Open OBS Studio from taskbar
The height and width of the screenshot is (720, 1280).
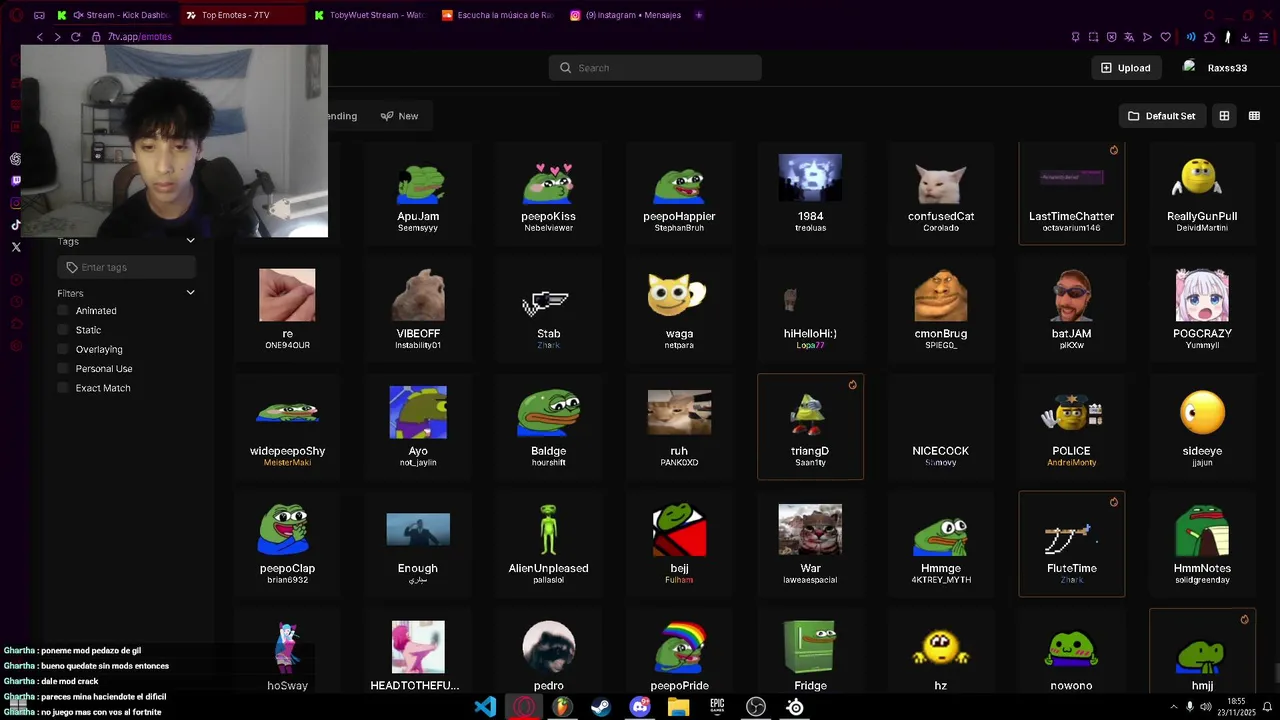pos(756,707)
